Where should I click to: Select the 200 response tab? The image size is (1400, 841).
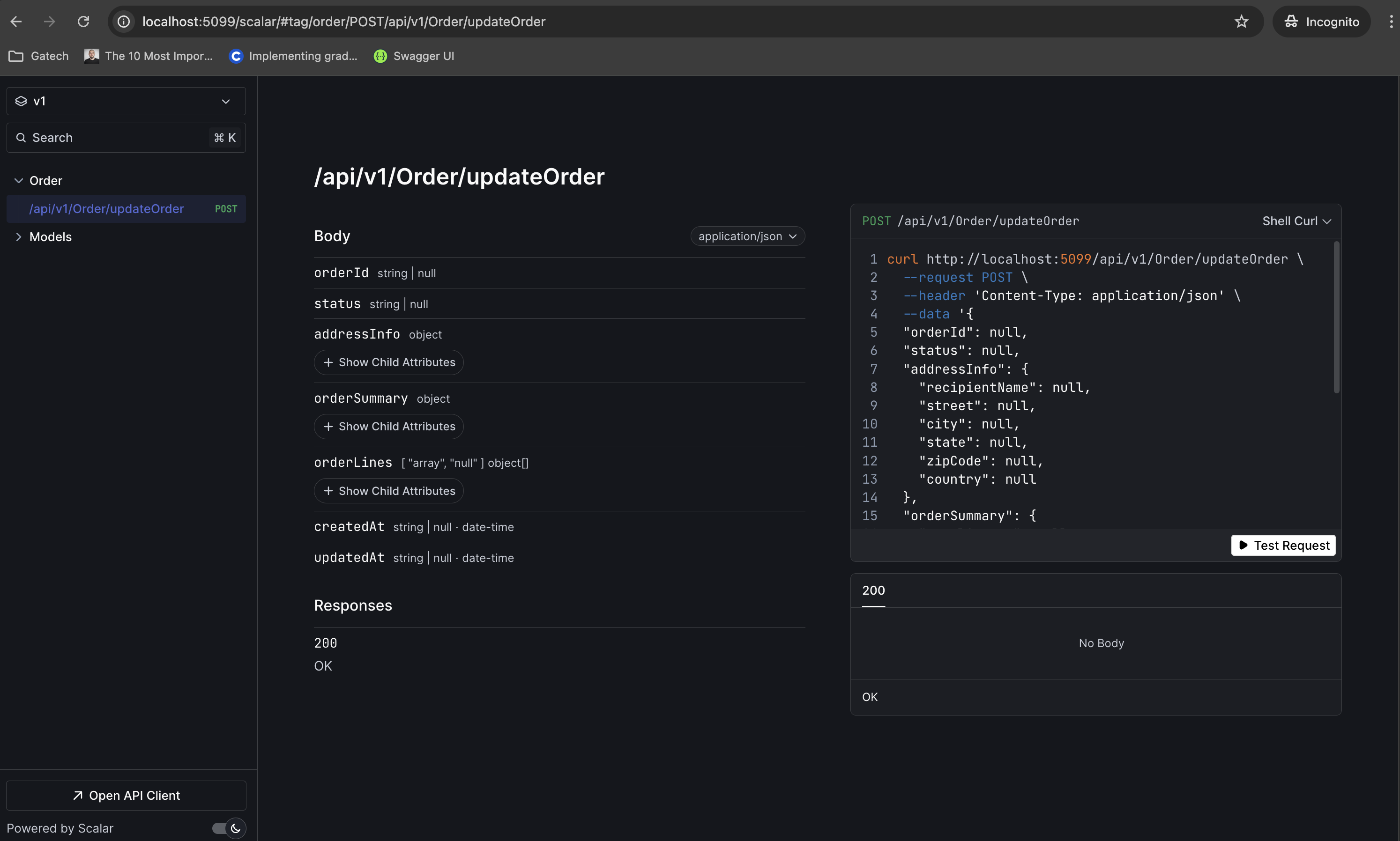[x=873, y=590]
